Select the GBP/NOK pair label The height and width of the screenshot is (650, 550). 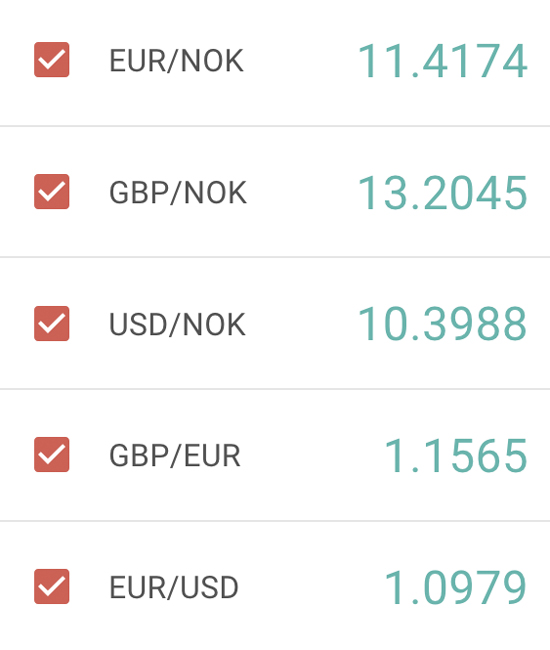178,193
